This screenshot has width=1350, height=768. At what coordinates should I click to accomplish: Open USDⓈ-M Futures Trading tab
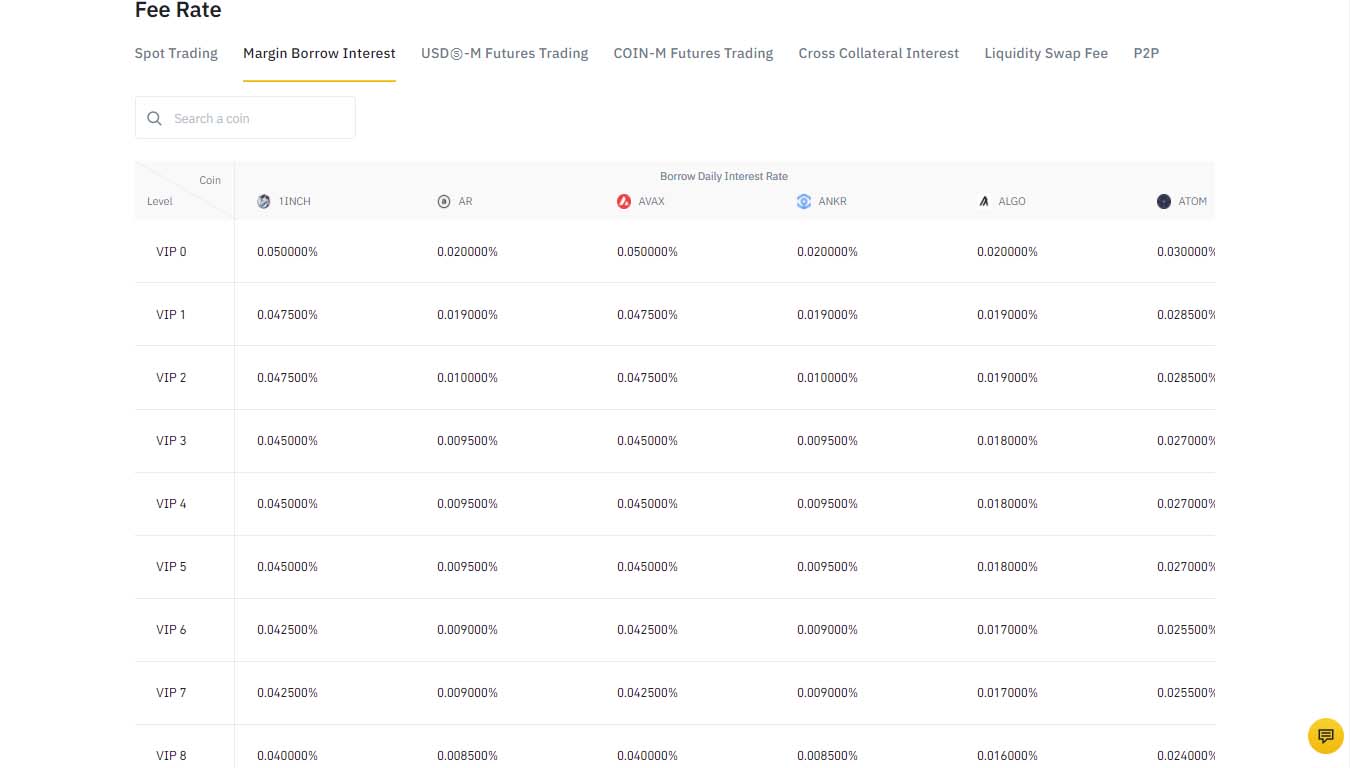tap(505, 53)
